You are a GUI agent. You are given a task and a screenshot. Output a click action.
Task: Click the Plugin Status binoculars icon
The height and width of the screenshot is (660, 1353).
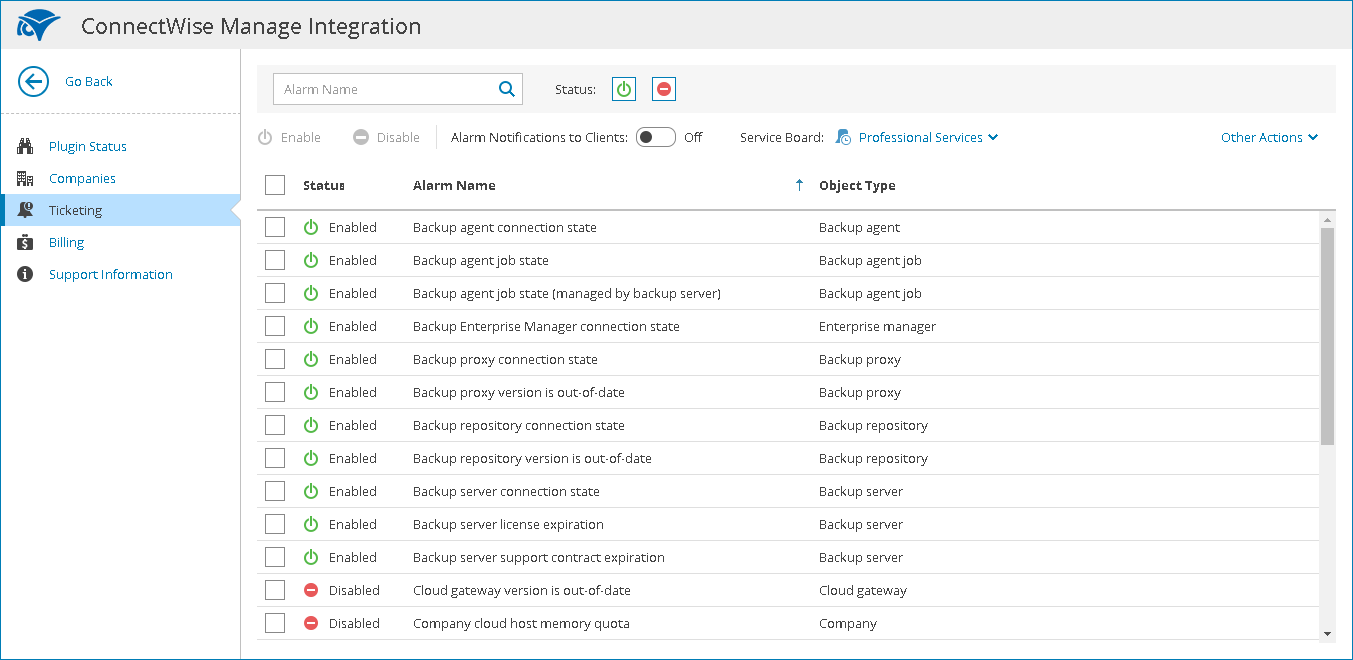[26, 147]
